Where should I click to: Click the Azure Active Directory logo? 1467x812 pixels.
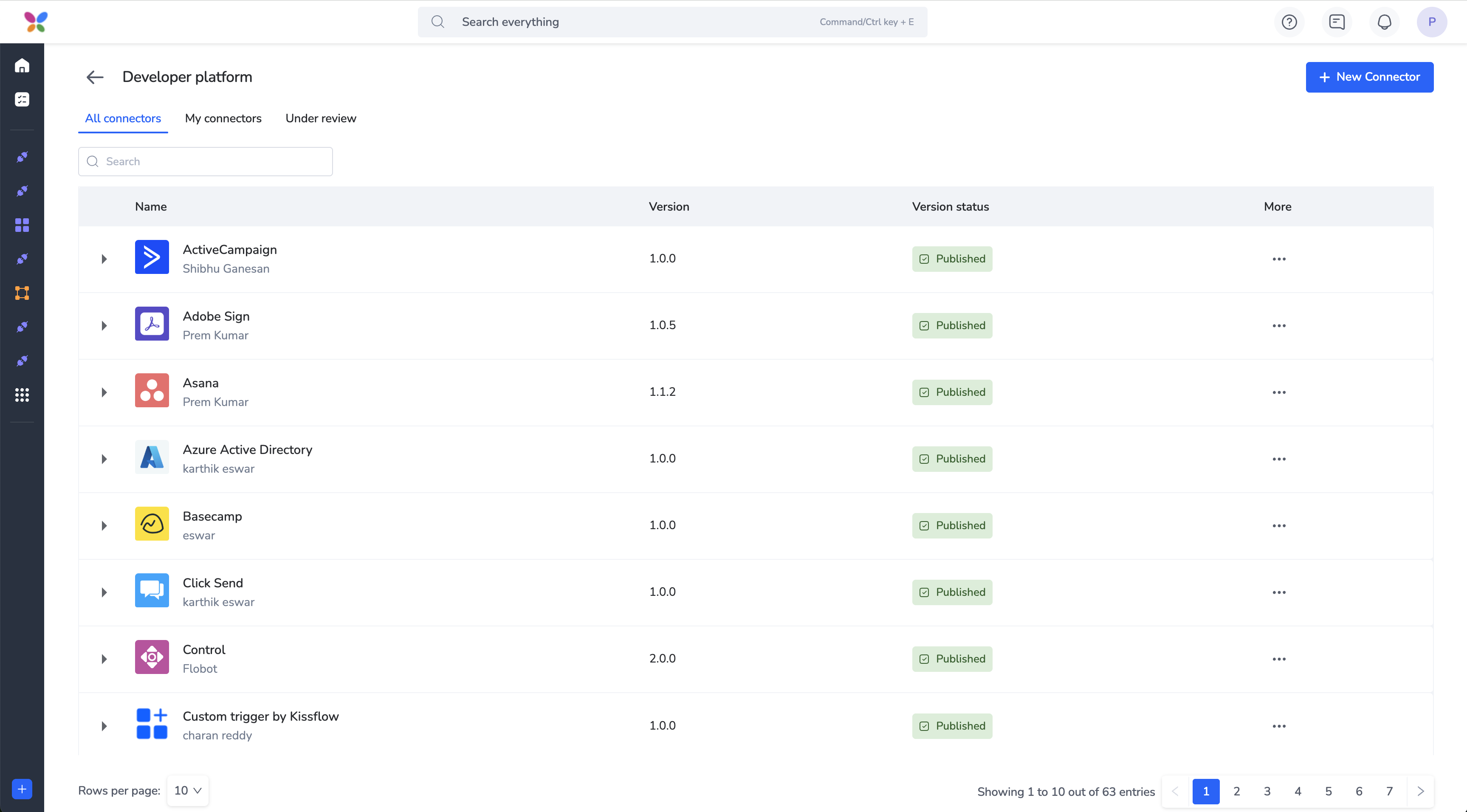point(152,457)
